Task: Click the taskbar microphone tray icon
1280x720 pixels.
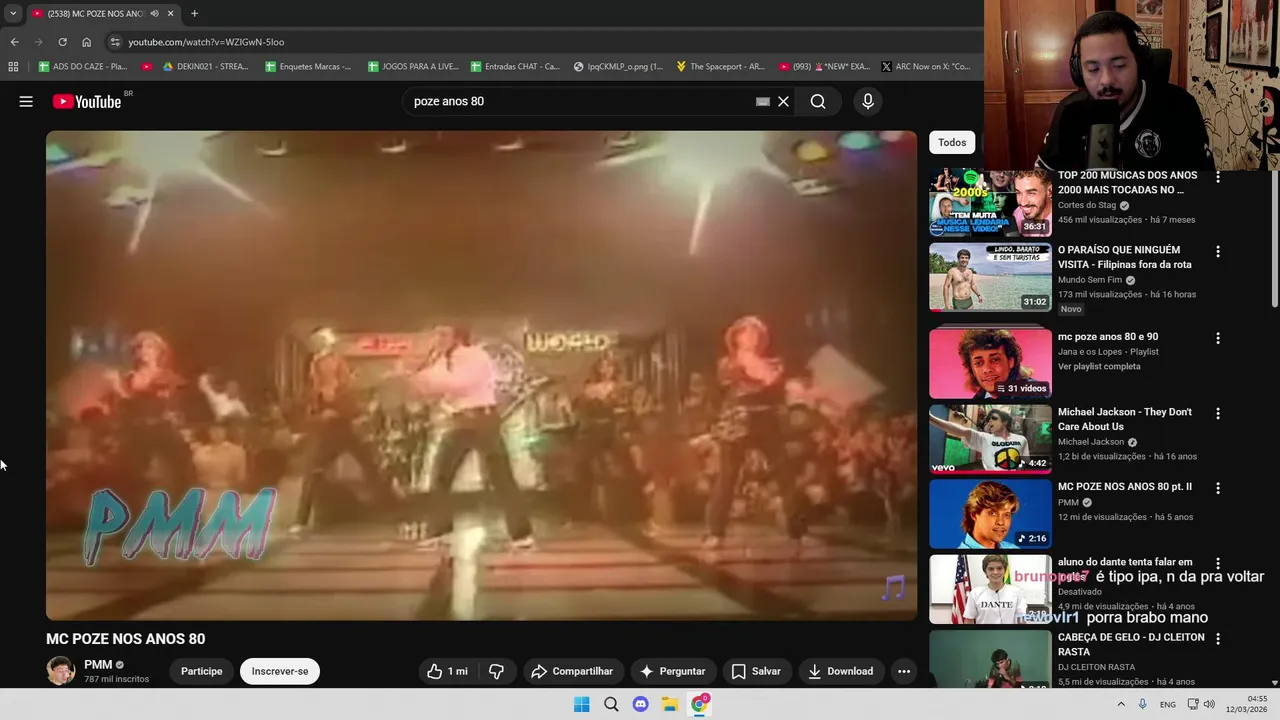Action: click(1142, 704)
